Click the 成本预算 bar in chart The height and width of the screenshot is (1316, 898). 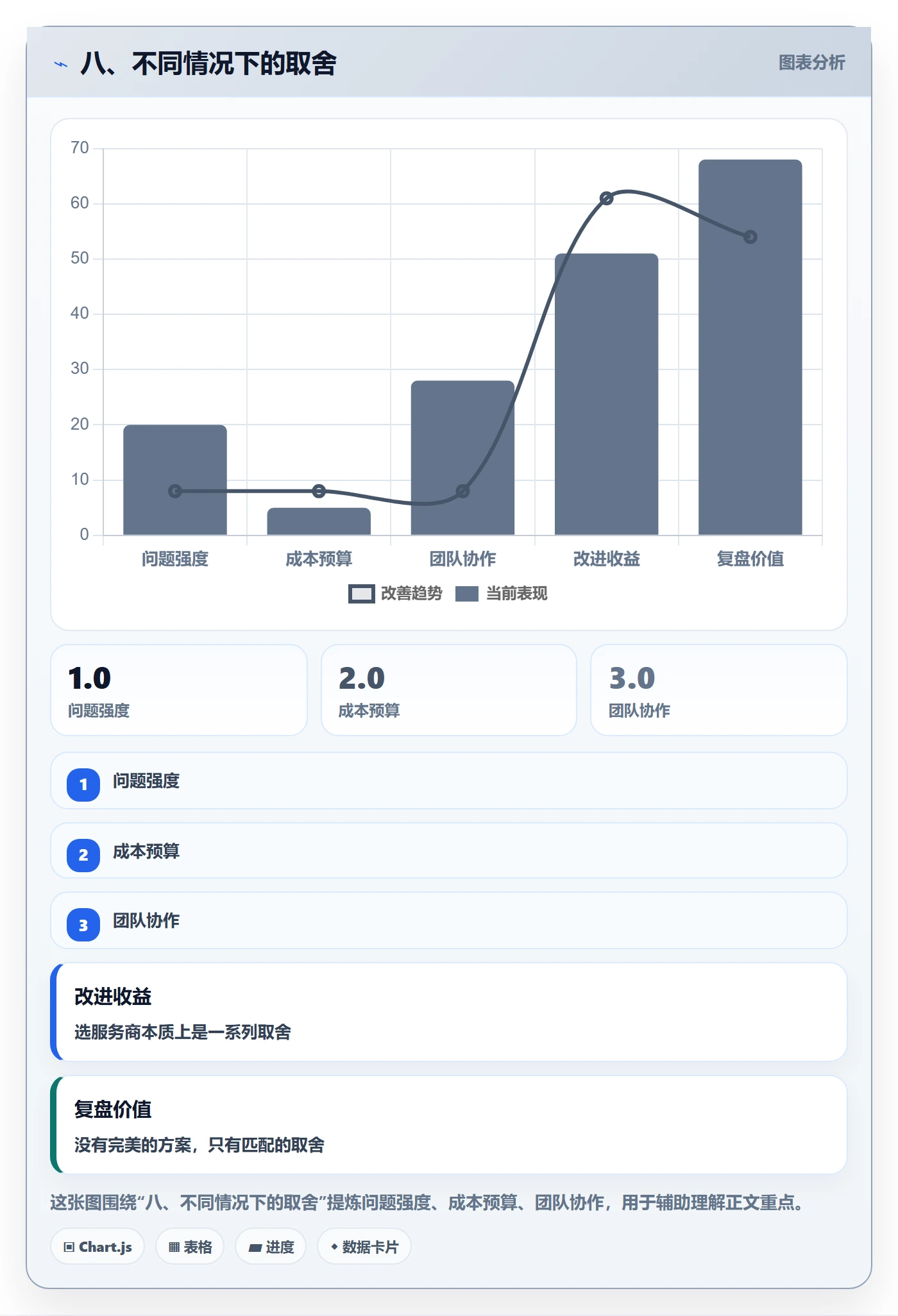[x=319, y=521]
